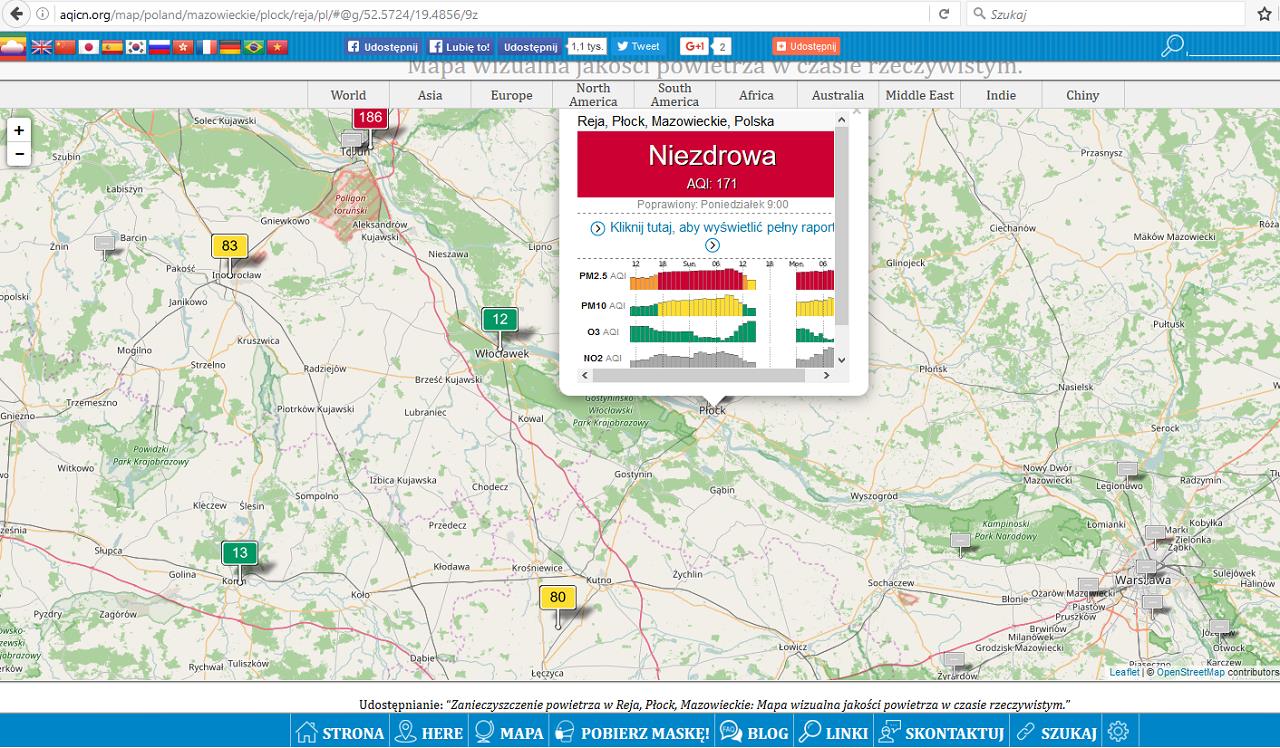Screen dimensions: 1280x748
Task: Select the Japanese flag language icon
Action: [x=89, y=47]
